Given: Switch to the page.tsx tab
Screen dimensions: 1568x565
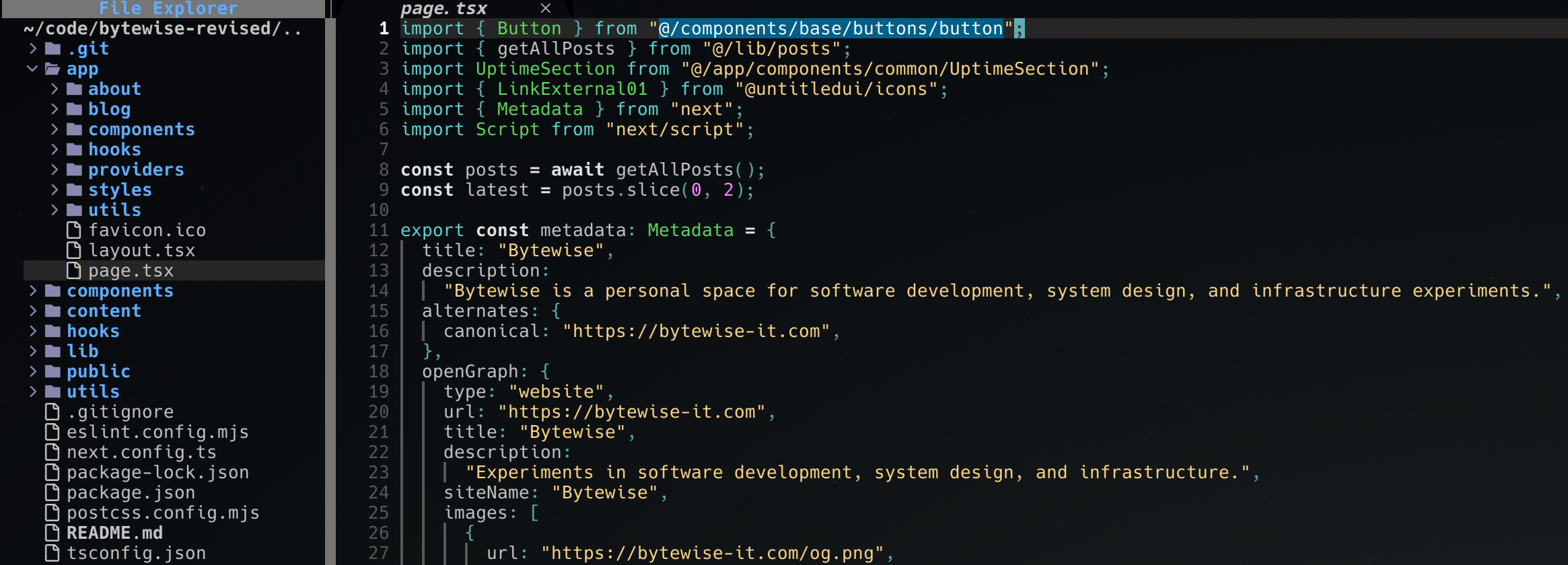Looking at the screenshot, I should coord(443,9).
